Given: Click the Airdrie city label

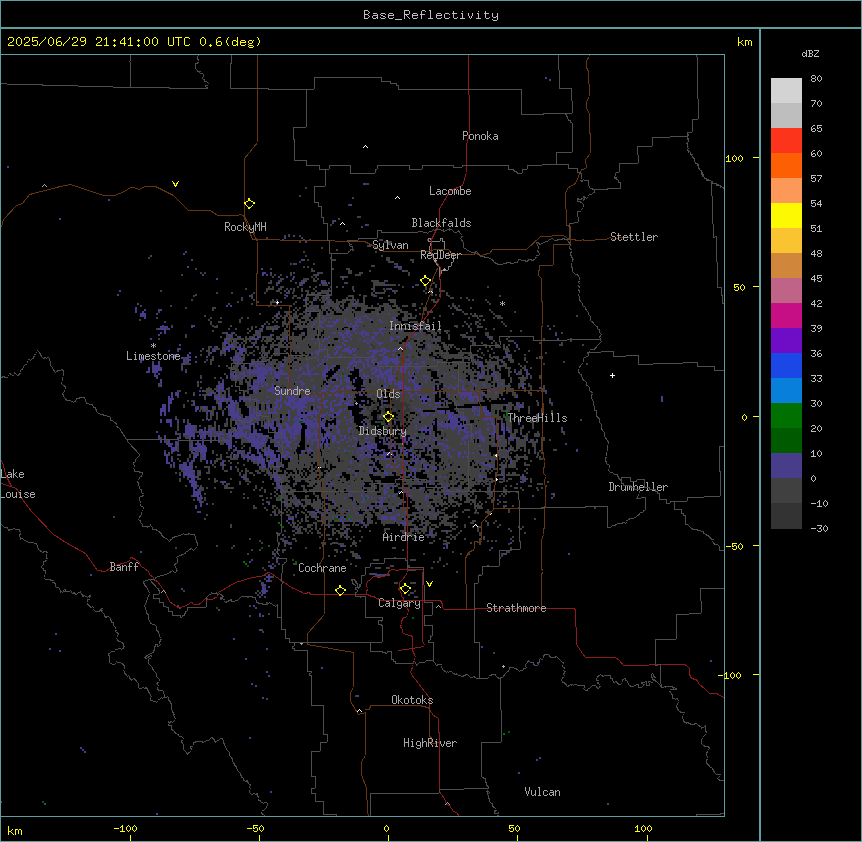Looking at the screenshot, I should pos(404,537).
